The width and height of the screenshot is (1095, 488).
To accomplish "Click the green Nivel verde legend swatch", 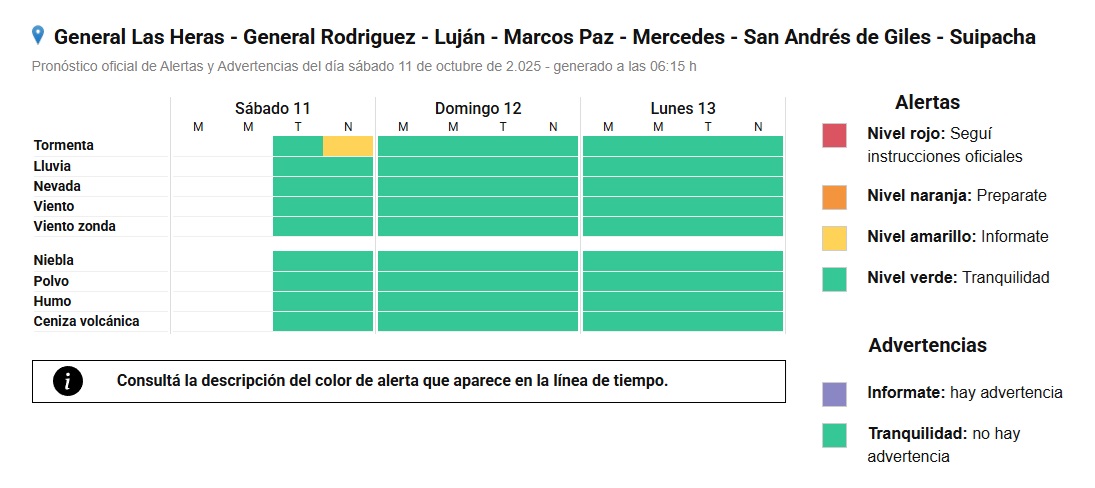I will tap(834, 278).
